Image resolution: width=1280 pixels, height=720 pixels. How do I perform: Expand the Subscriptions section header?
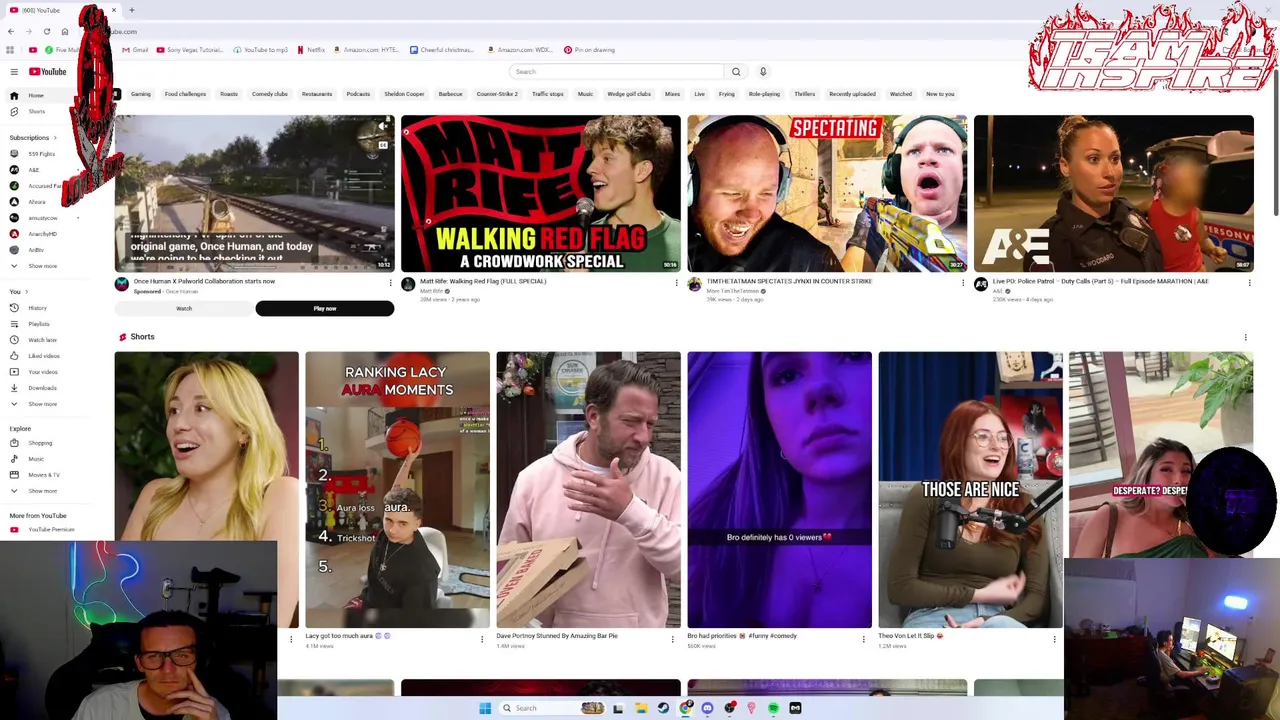pyautogui.click(x=33, y=138)
